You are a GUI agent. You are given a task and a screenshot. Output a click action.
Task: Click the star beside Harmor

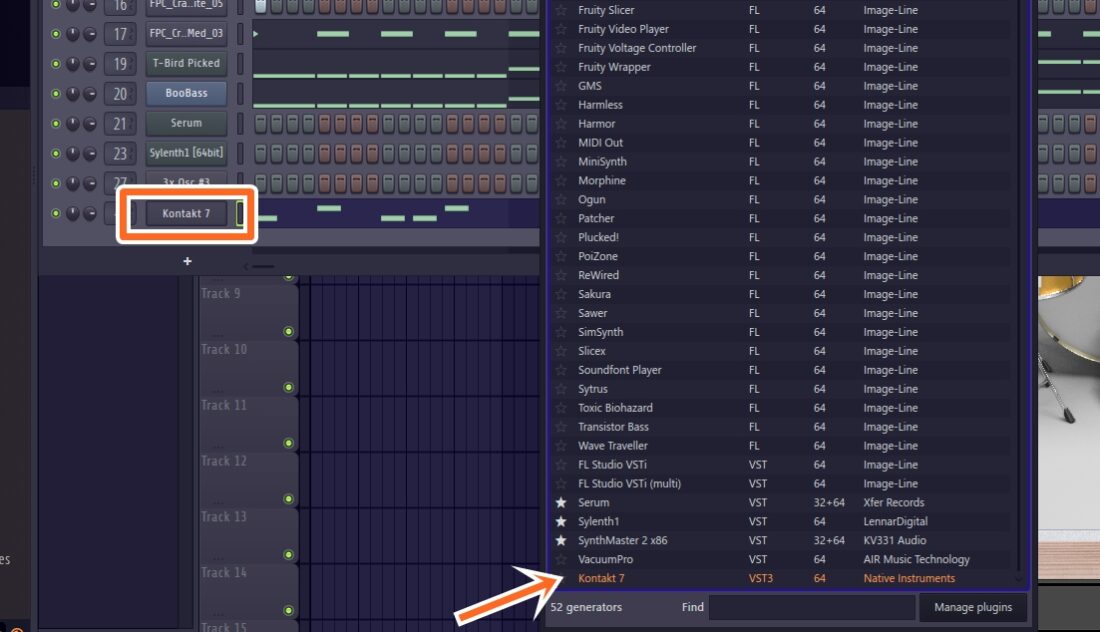[x=561, y=124]
